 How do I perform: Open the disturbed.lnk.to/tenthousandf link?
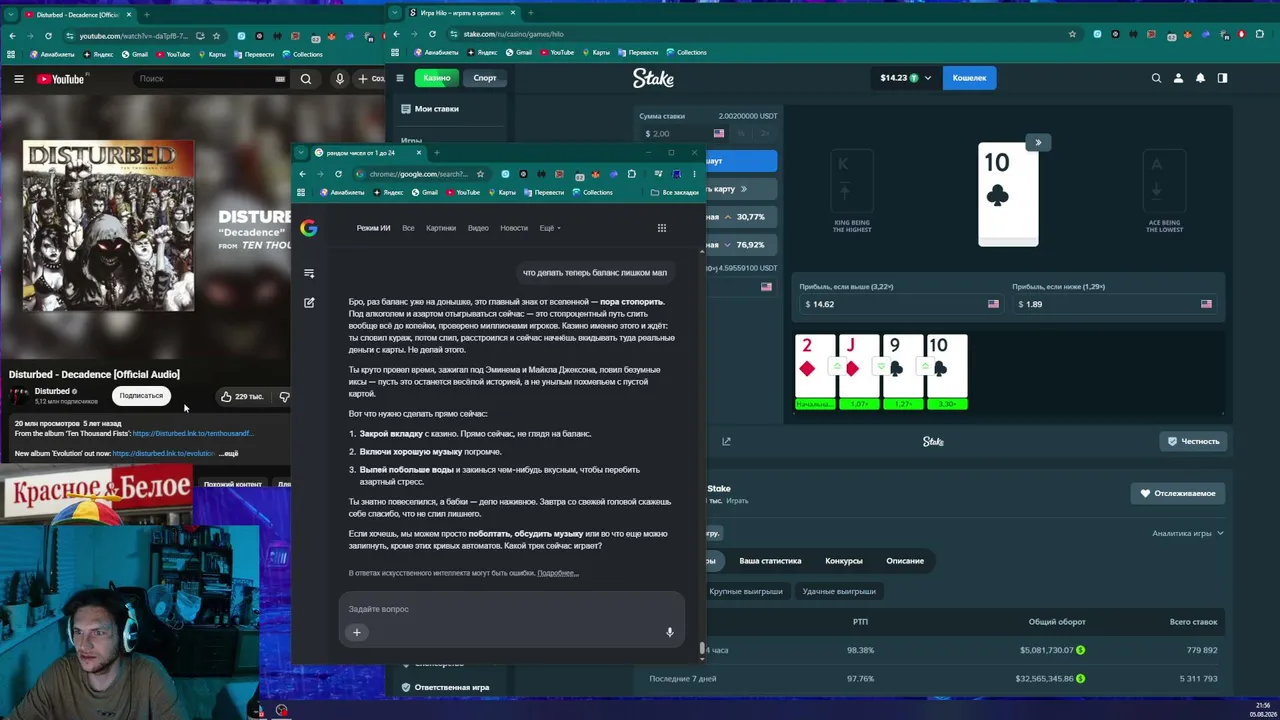coord(193,434)
